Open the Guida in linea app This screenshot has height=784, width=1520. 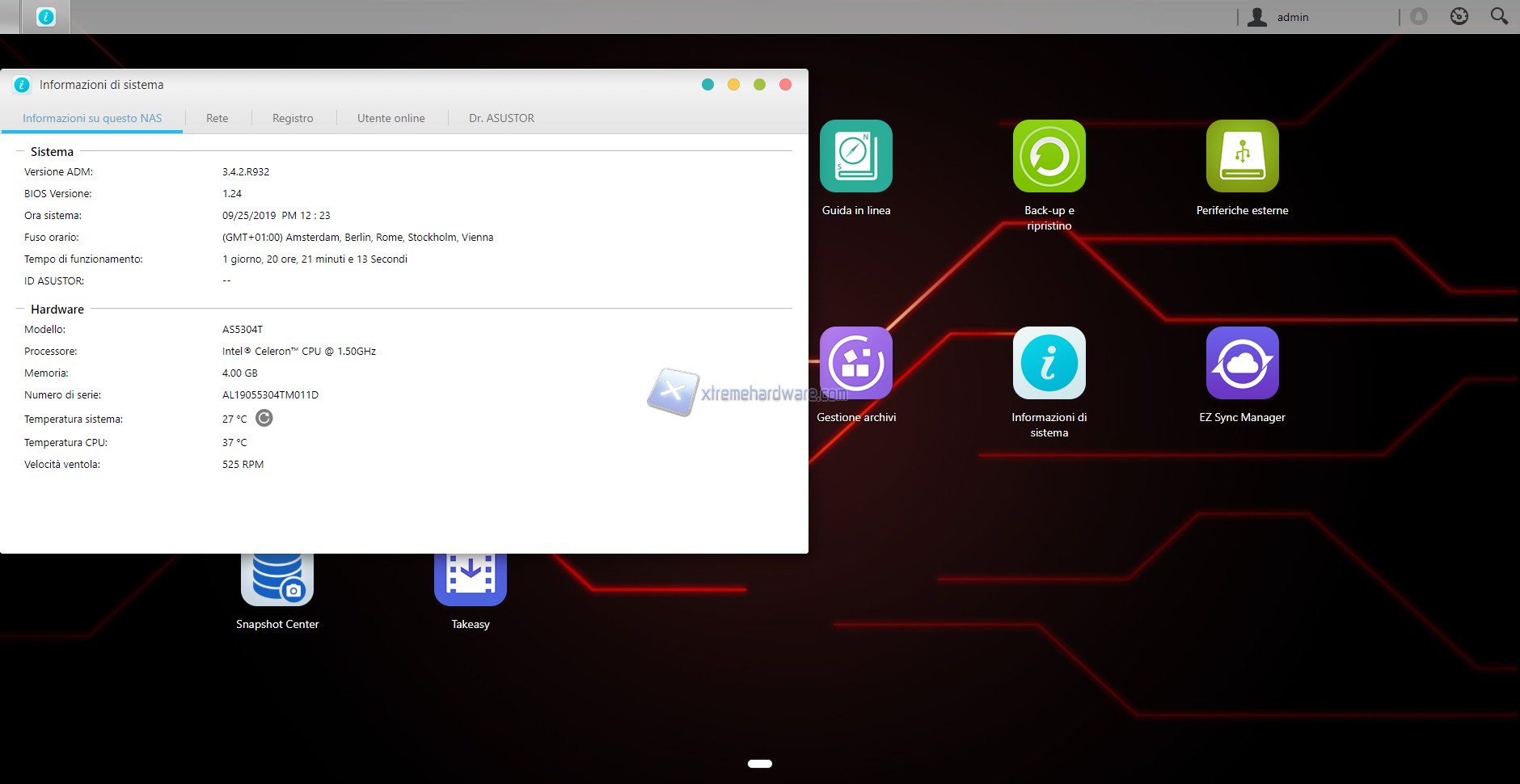[x=855, y=157]
